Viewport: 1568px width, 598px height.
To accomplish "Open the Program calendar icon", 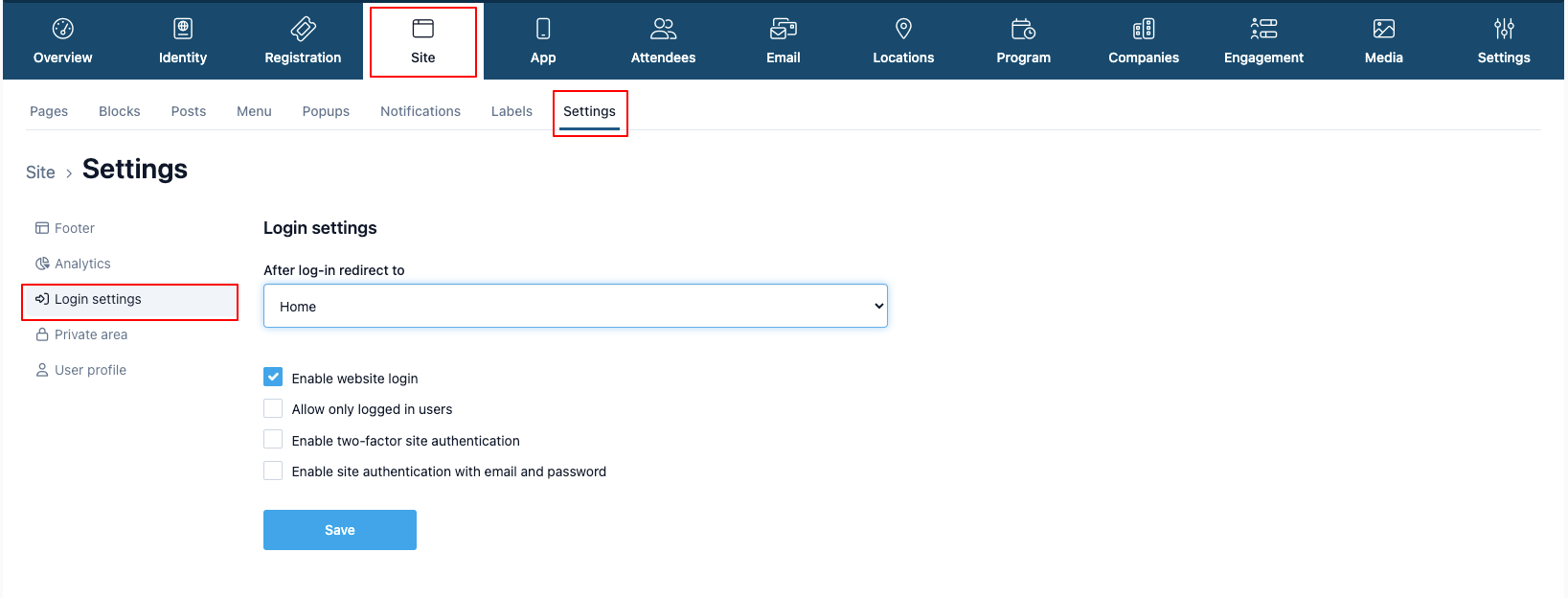I will click(x=1023, y=29).
